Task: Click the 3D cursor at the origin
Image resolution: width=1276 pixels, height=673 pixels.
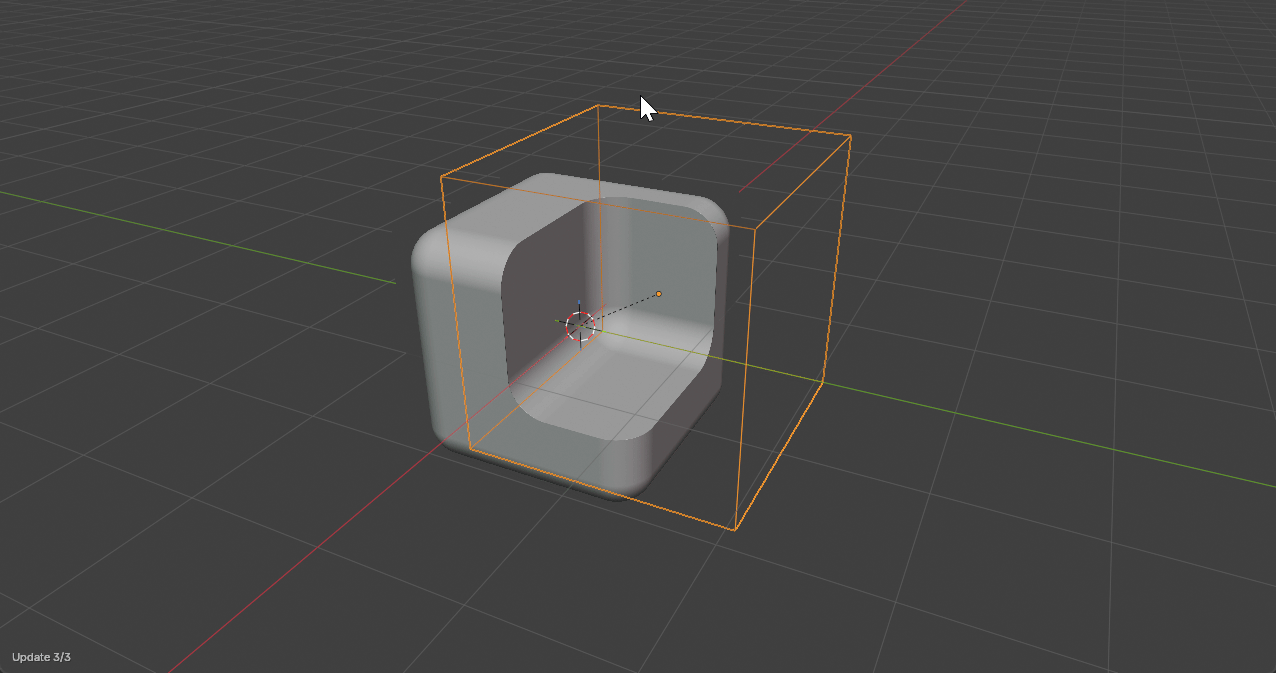Action: click(580, 325)
